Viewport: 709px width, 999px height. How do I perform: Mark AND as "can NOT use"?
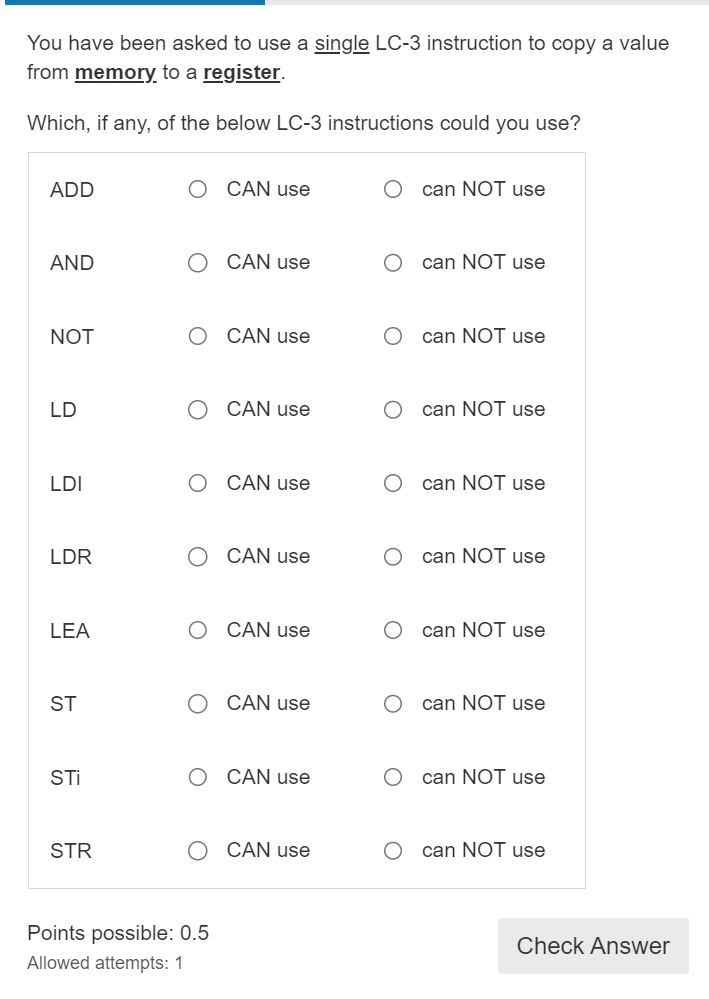point(392,262)
